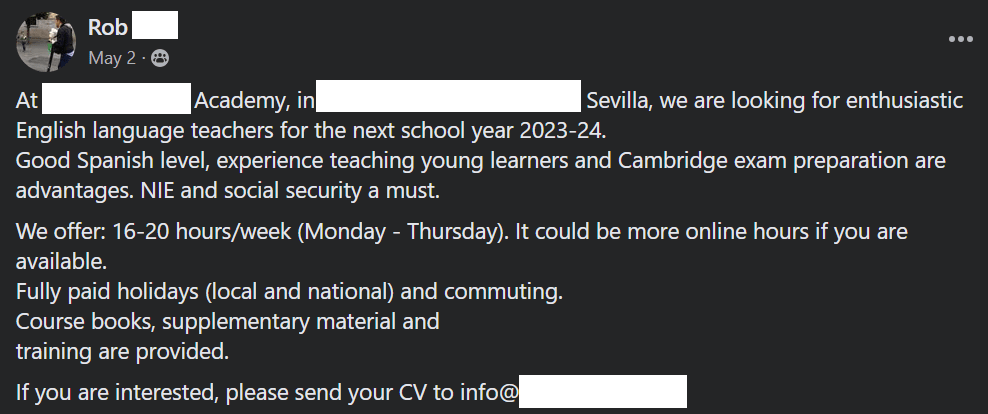Open the profile name Rob

[107, 27]
